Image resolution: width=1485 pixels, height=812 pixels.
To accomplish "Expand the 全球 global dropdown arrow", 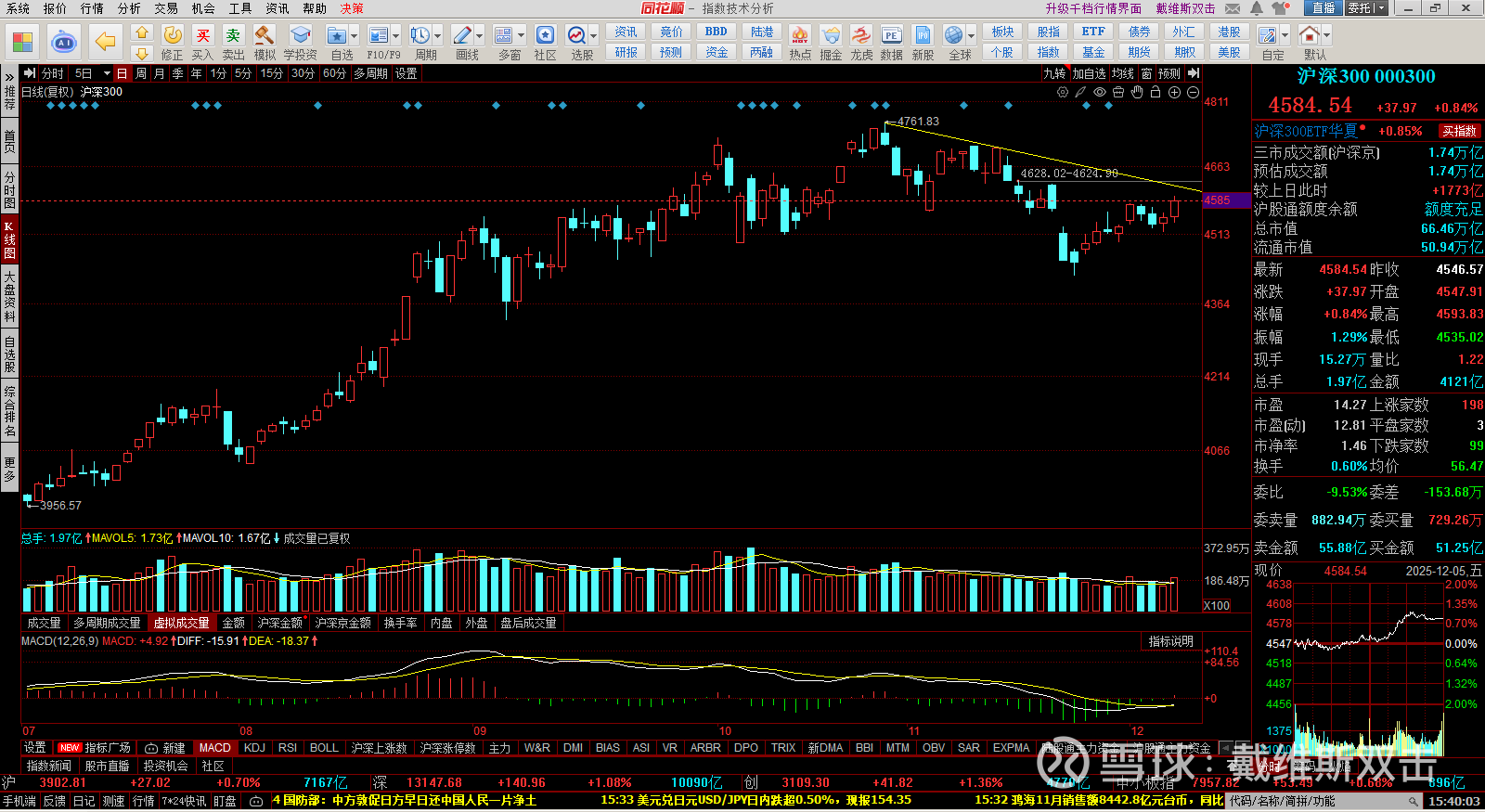I will pos(972,36).
